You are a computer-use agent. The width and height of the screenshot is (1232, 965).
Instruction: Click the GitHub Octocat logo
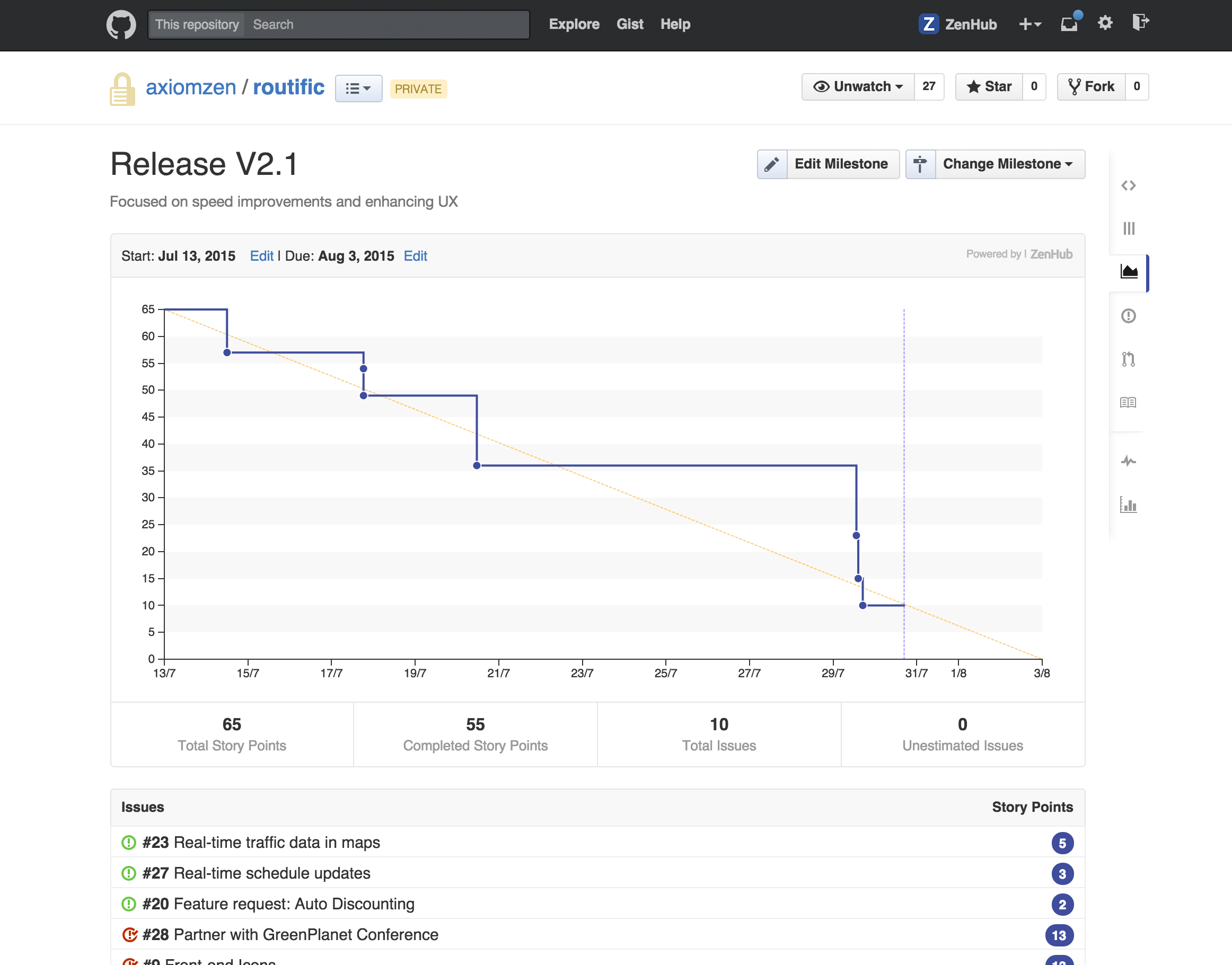coord(121,24)
